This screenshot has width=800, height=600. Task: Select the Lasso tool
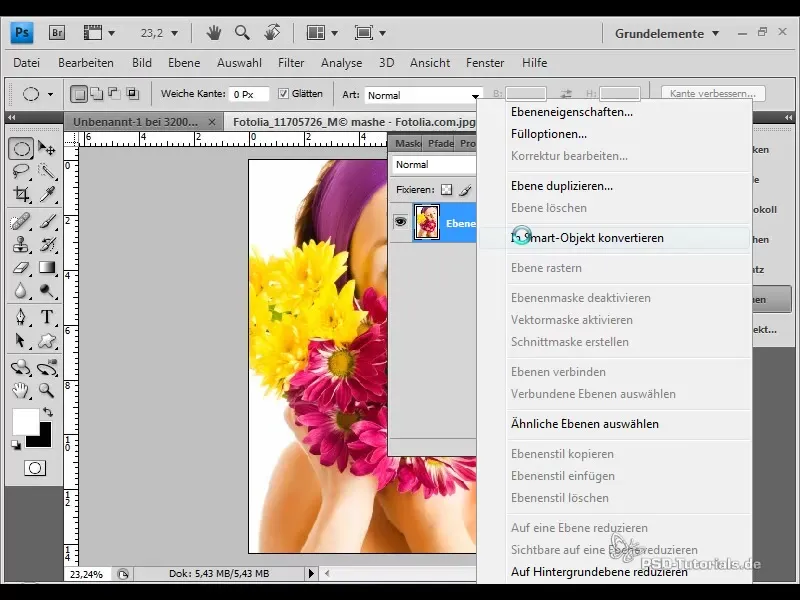click(21, 171)
